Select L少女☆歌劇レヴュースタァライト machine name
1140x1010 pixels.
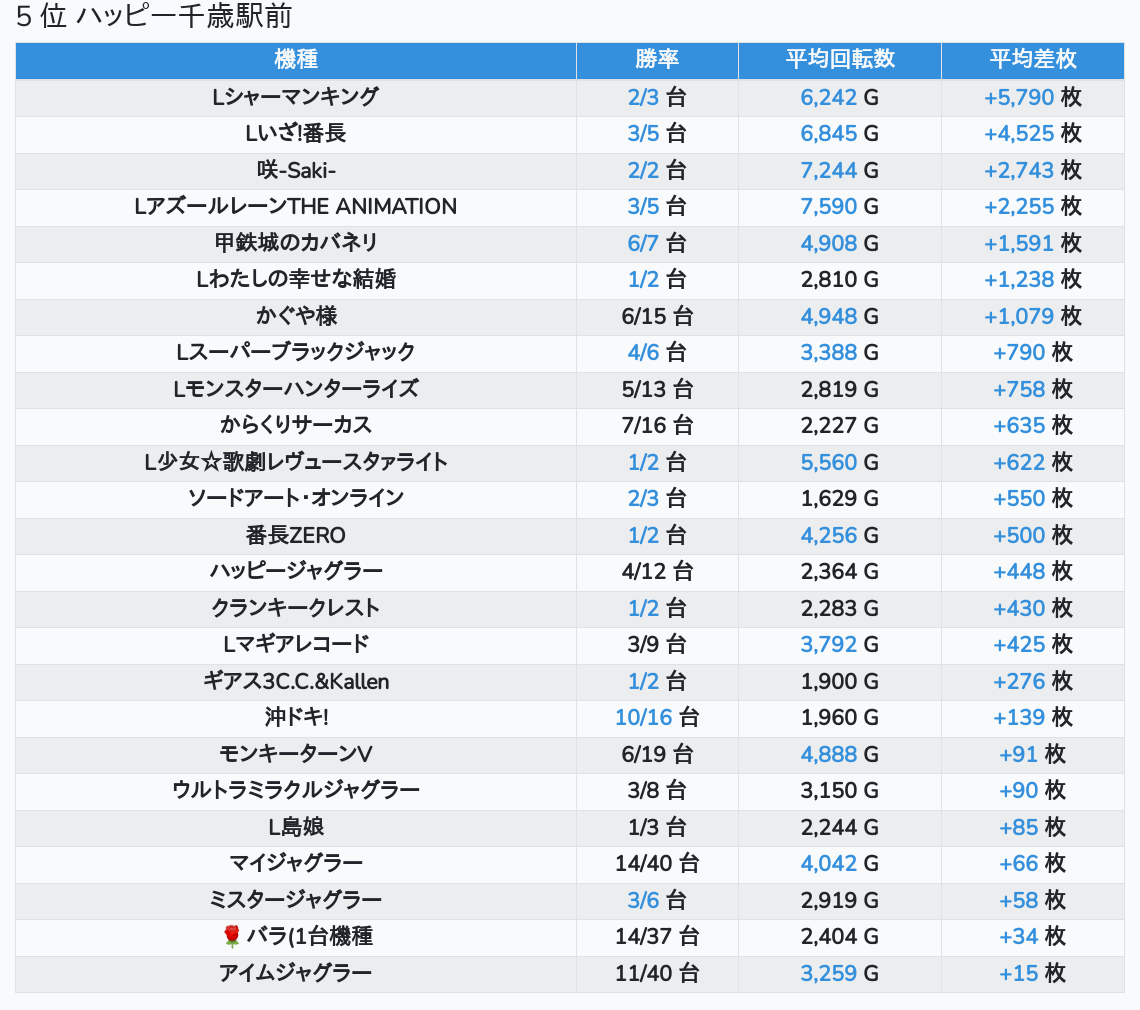[296, 462]
